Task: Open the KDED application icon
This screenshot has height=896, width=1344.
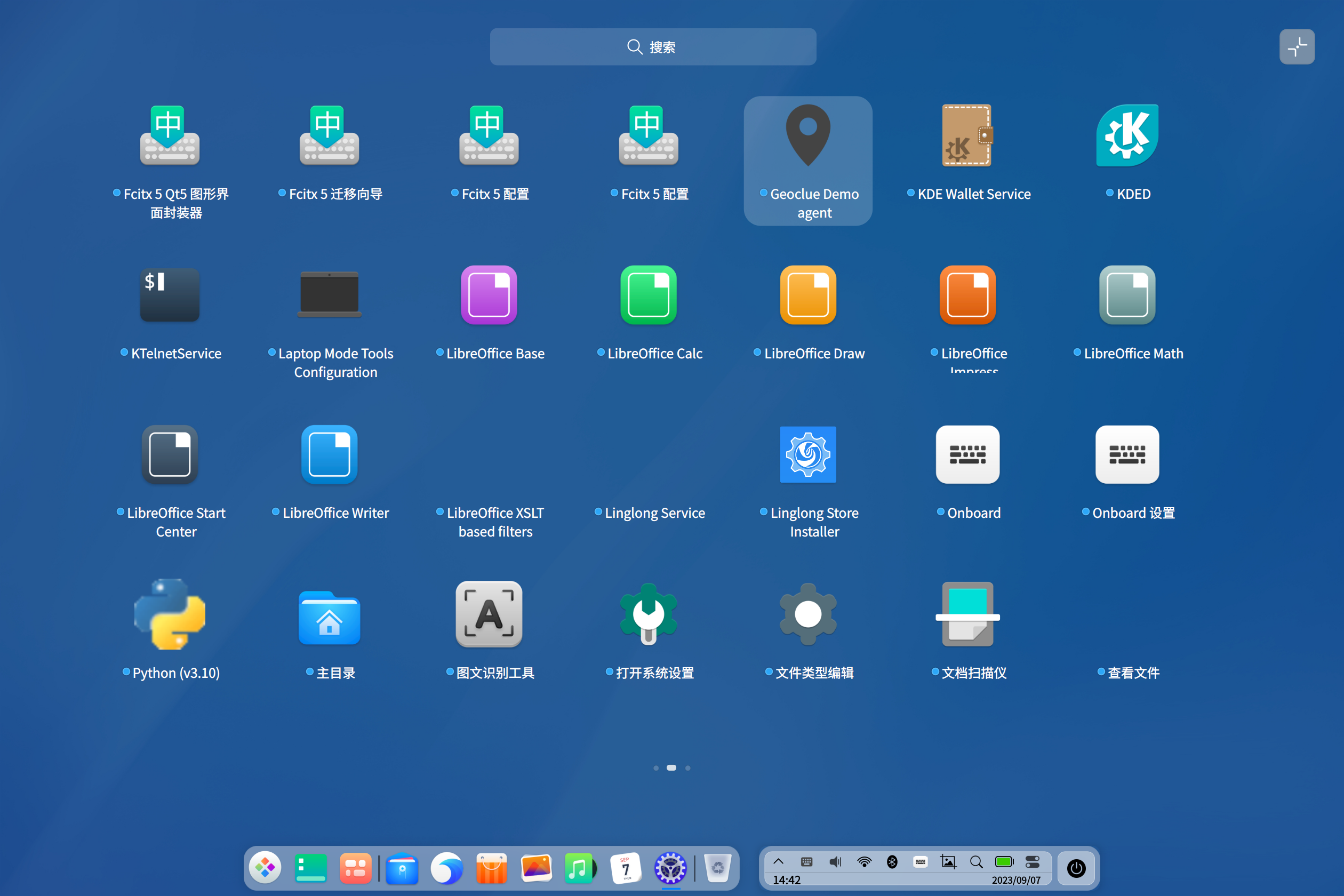Action: (x=1127, y=135)
